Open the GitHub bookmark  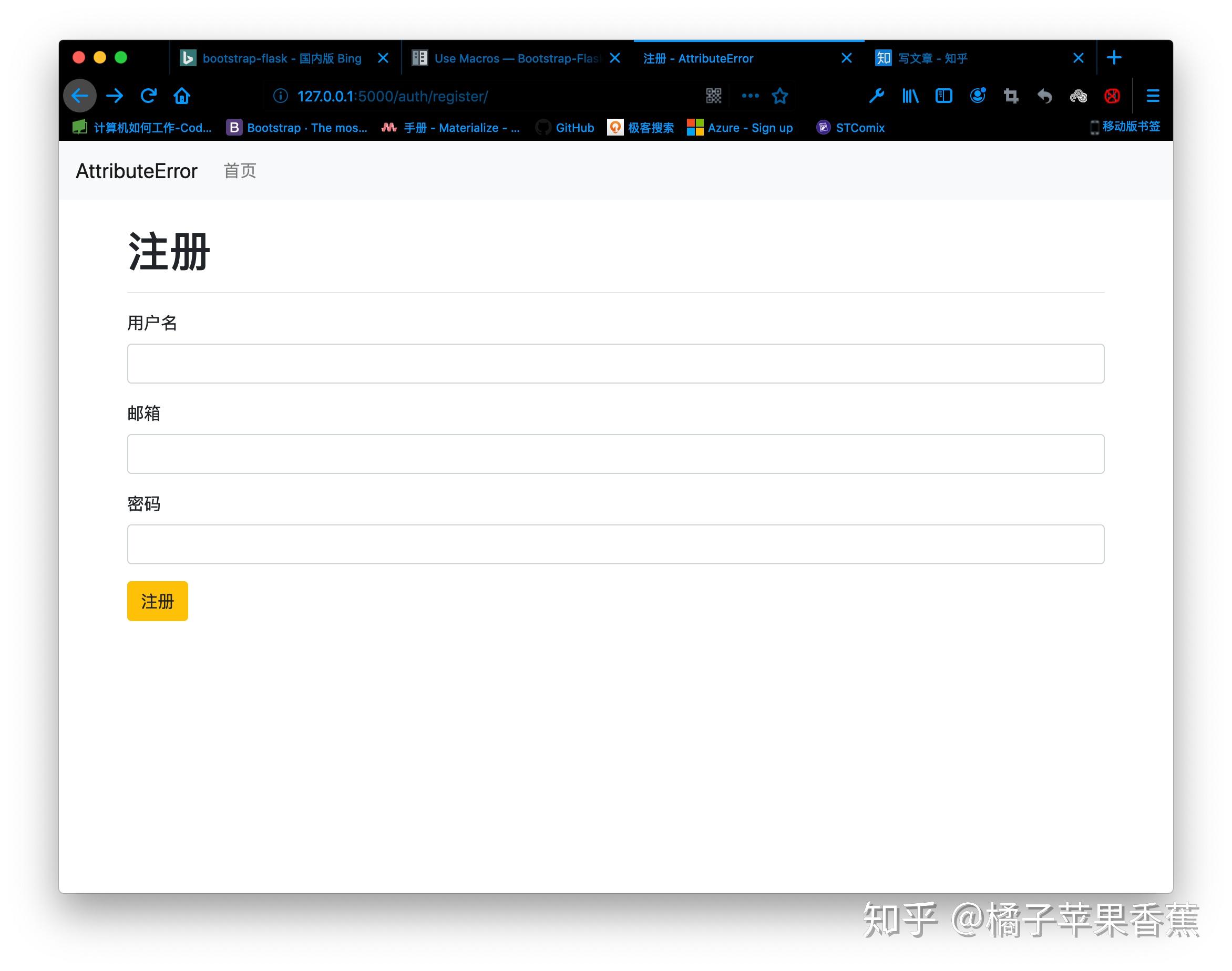click(x=574, y=128)
